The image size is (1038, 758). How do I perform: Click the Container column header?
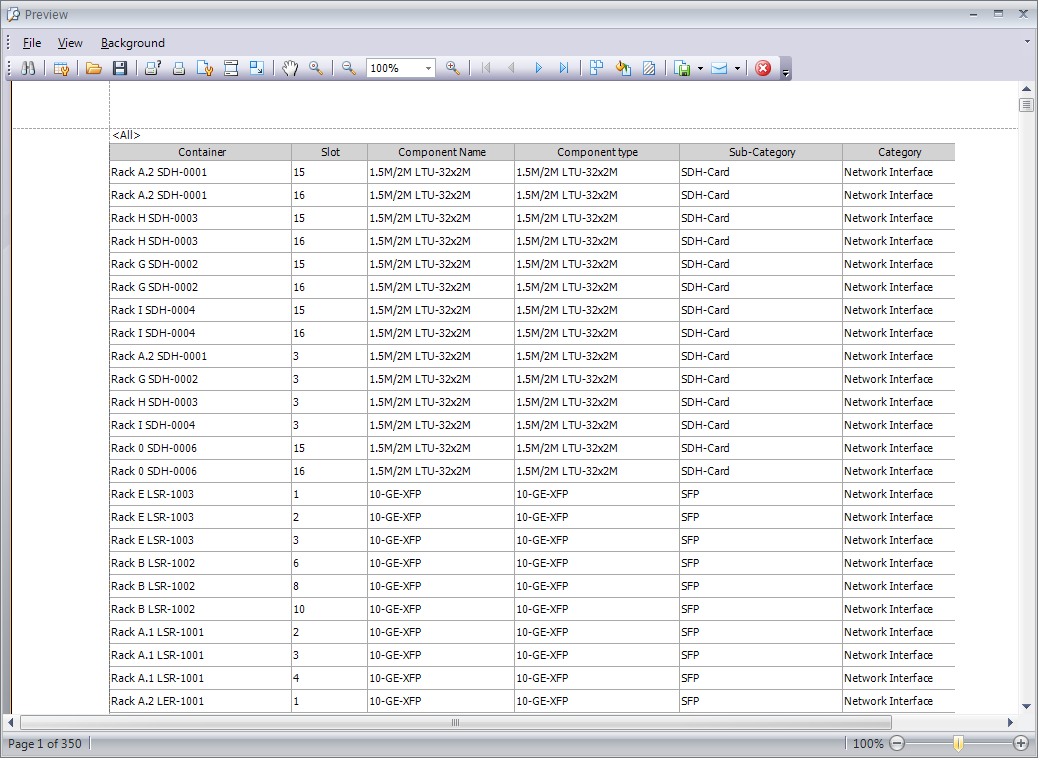202,152
